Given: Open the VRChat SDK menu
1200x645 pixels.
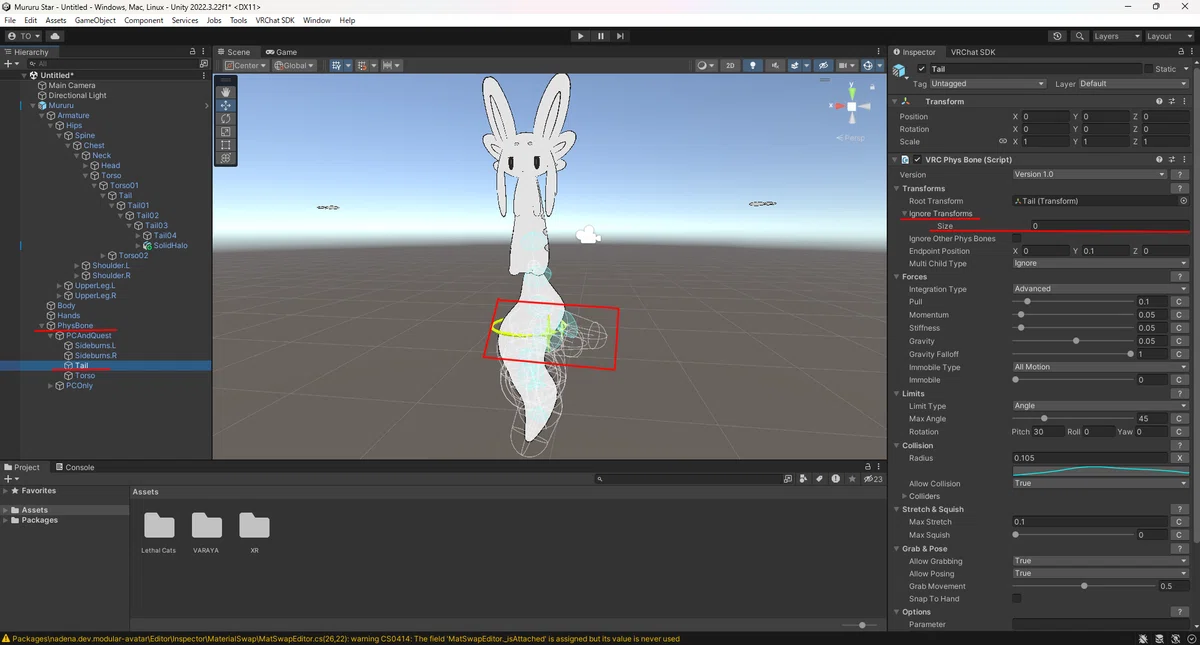Looking at the screenshot, I should [274, 20].
